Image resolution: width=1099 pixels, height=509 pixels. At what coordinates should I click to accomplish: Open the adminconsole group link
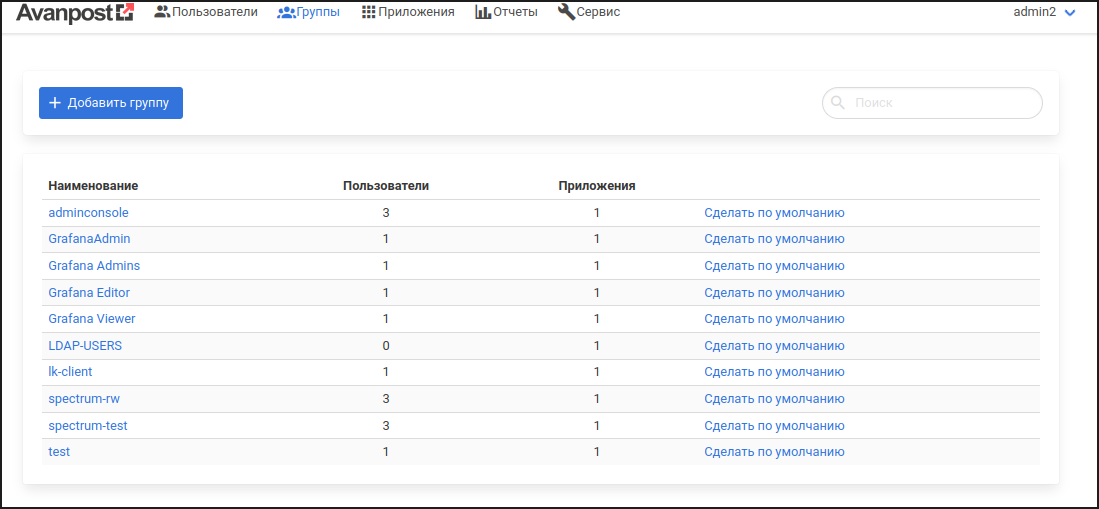[88, 213]
